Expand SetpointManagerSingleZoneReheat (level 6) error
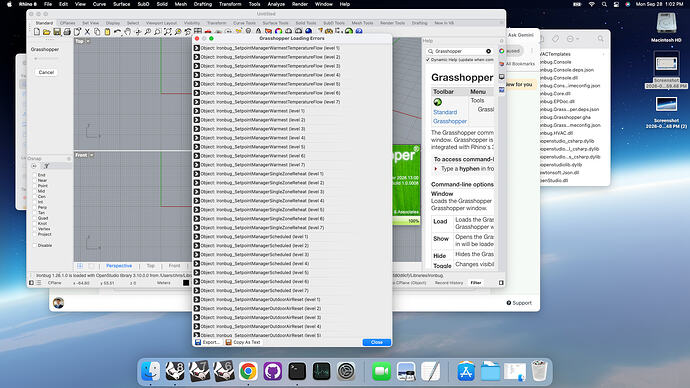This screenshot has height=388, width=690. pos(197,219)
